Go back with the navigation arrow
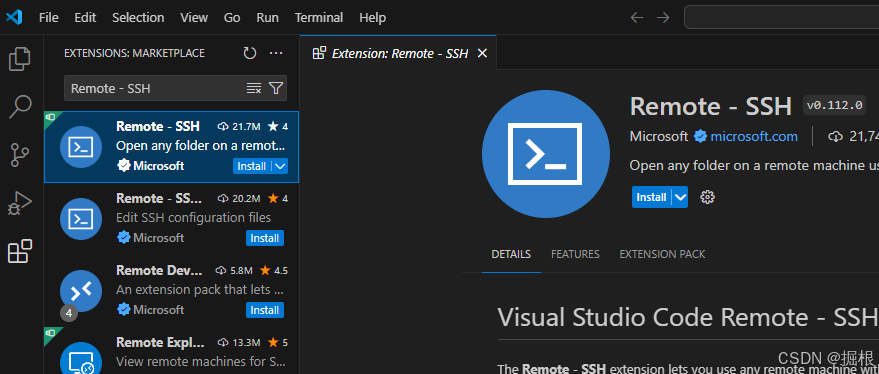 (636, 17)
